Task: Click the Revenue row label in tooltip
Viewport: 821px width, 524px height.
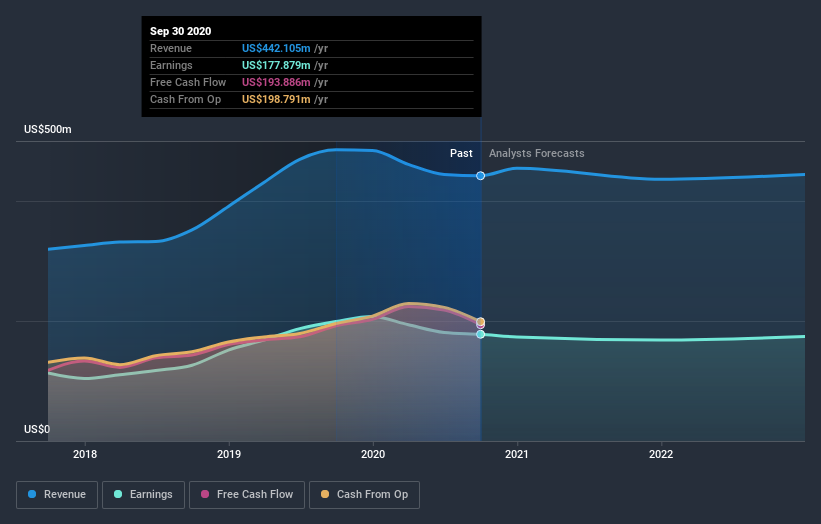Action: (171, 48)
